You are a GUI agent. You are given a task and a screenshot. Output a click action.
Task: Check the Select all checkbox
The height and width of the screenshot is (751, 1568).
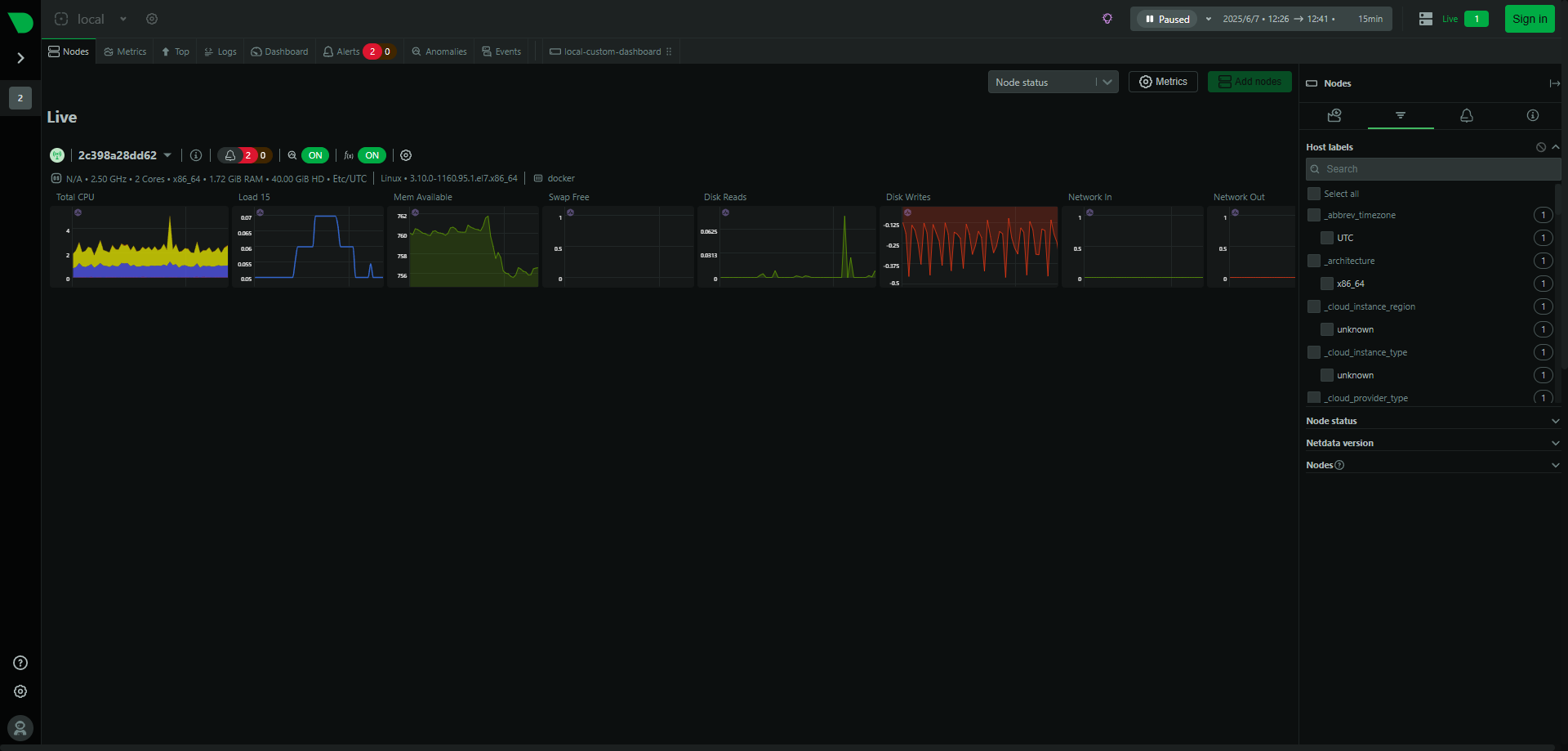click(1314, 194)
